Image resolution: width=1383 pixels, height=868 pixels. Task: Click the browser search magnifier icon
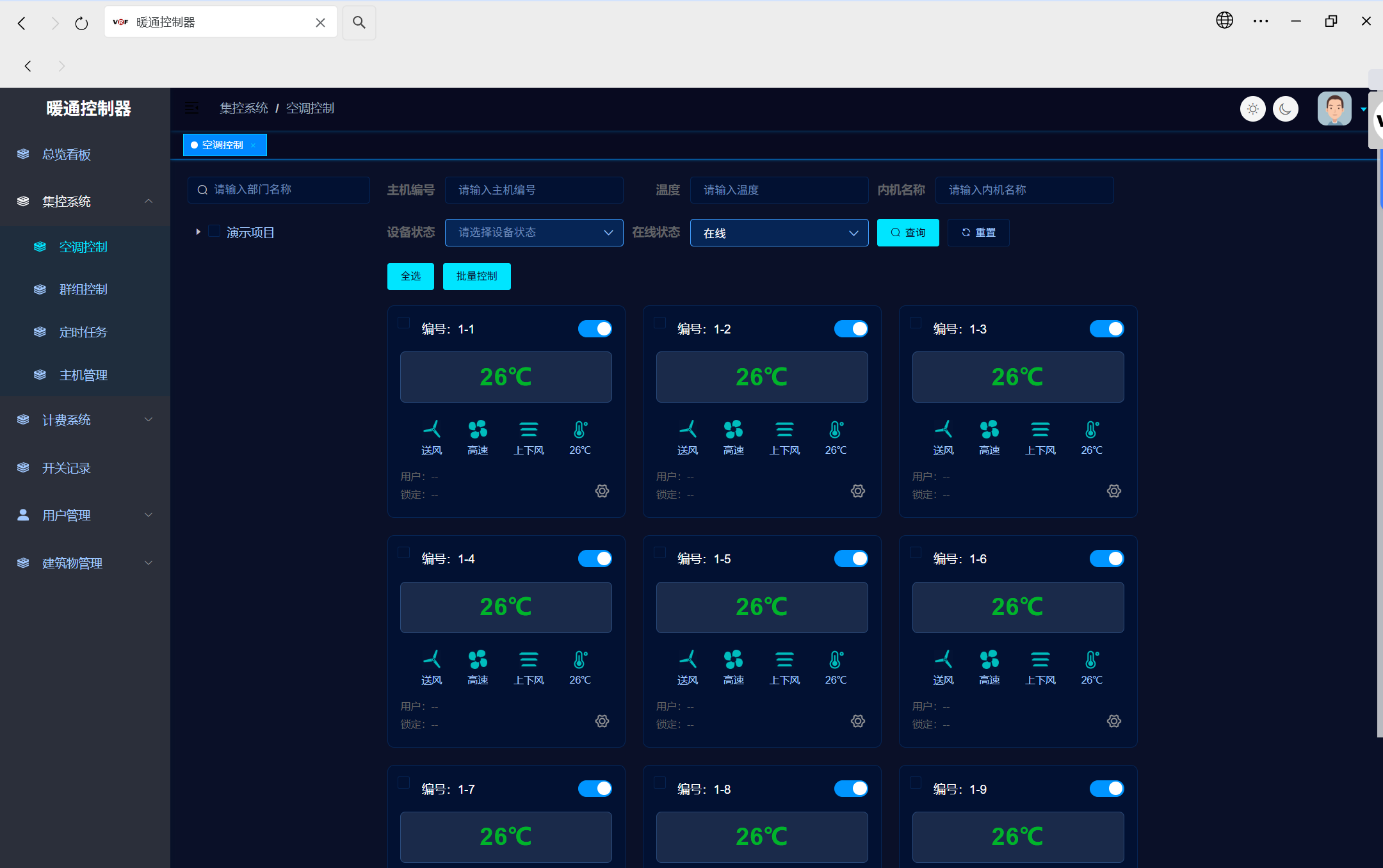[359, 22]
